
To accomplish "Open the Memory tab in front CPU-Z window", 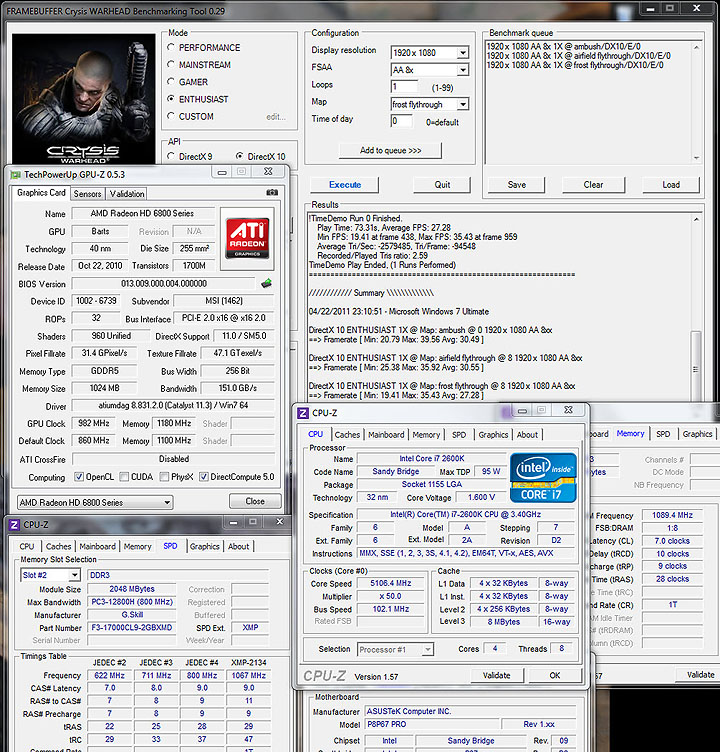I will tap(426, 435).
